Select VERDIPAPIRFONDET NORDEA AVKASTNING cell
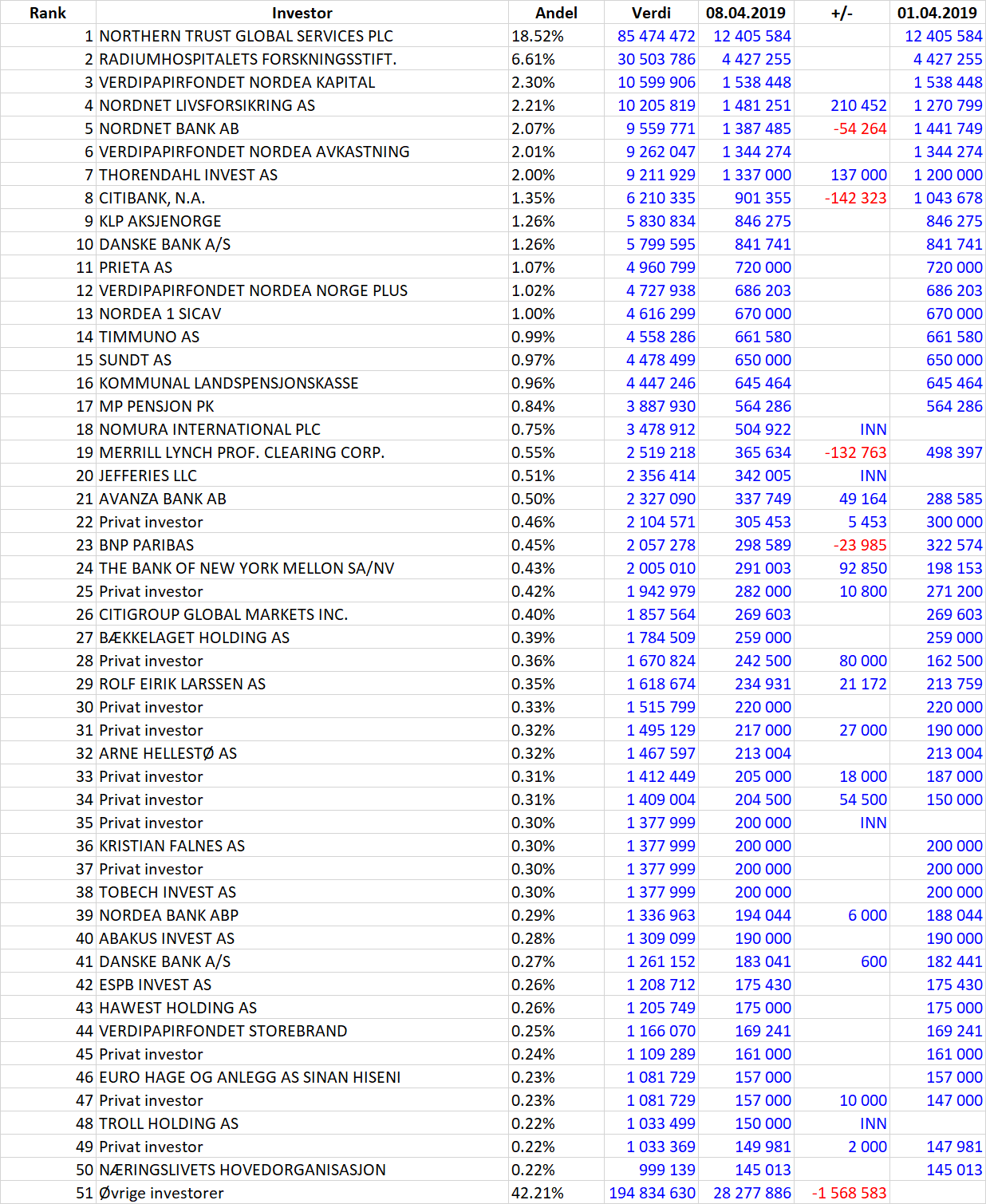This screenshot has height=1204, width=986. (x=302, y=152)
